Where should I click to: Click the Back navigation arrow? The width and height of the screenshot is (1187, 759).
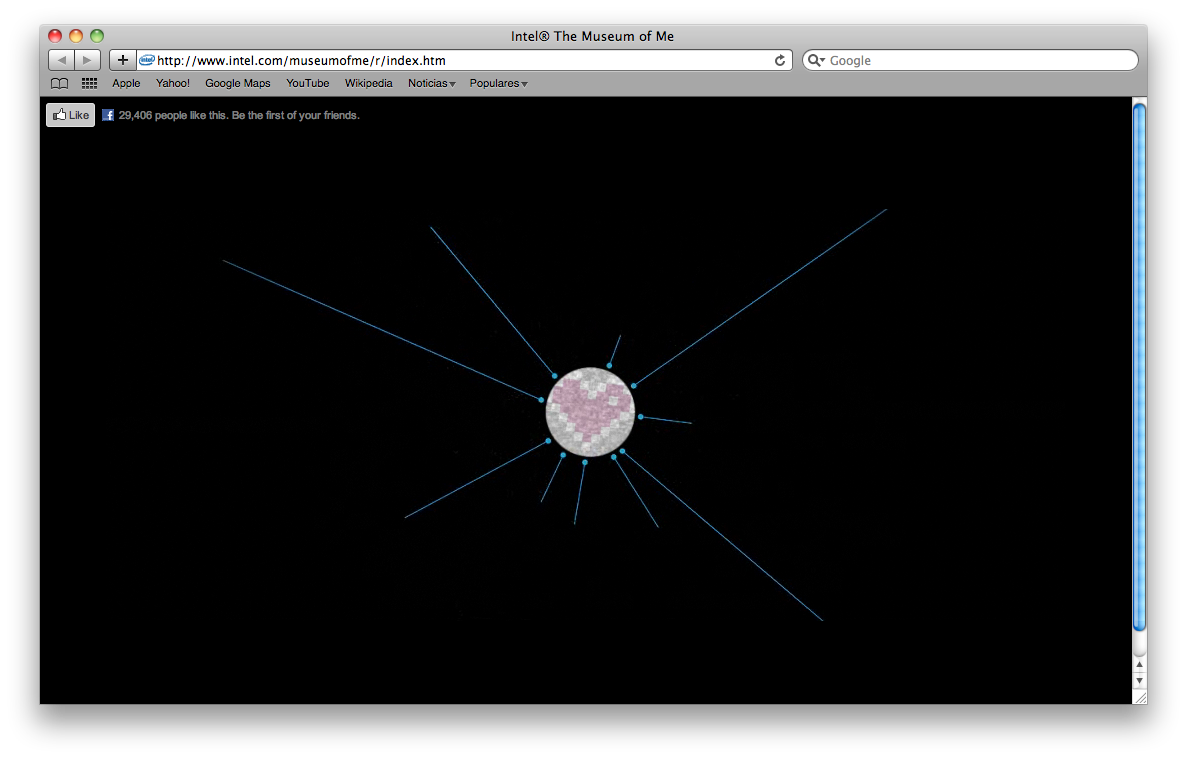pos(61,60)
